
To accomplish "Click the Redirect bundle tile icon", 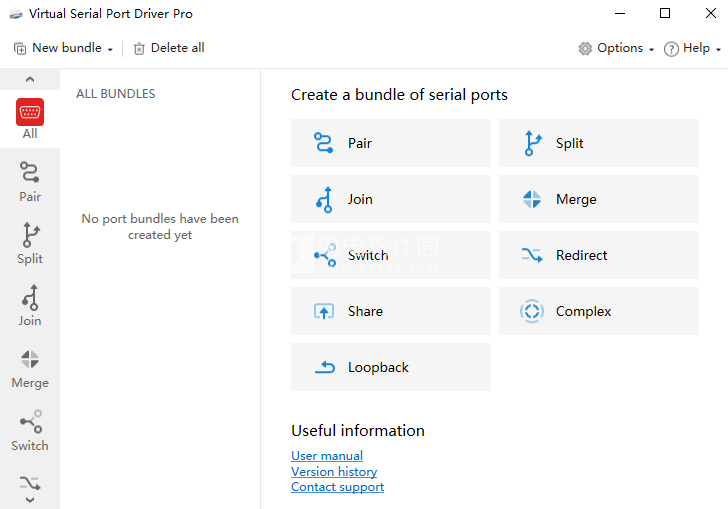I will 532,255.
